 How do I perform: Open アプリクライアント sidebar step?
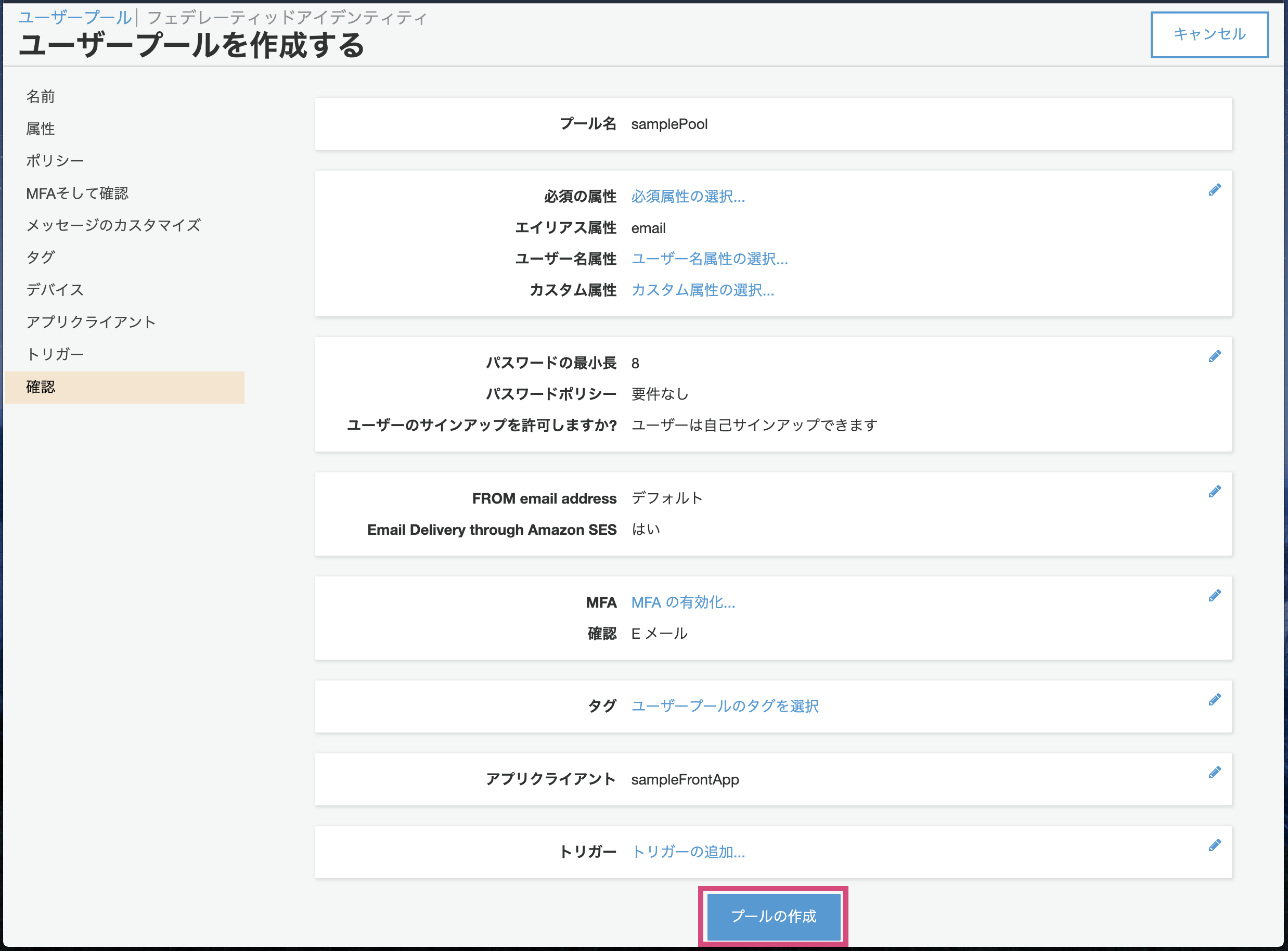[x=91, y=322]
